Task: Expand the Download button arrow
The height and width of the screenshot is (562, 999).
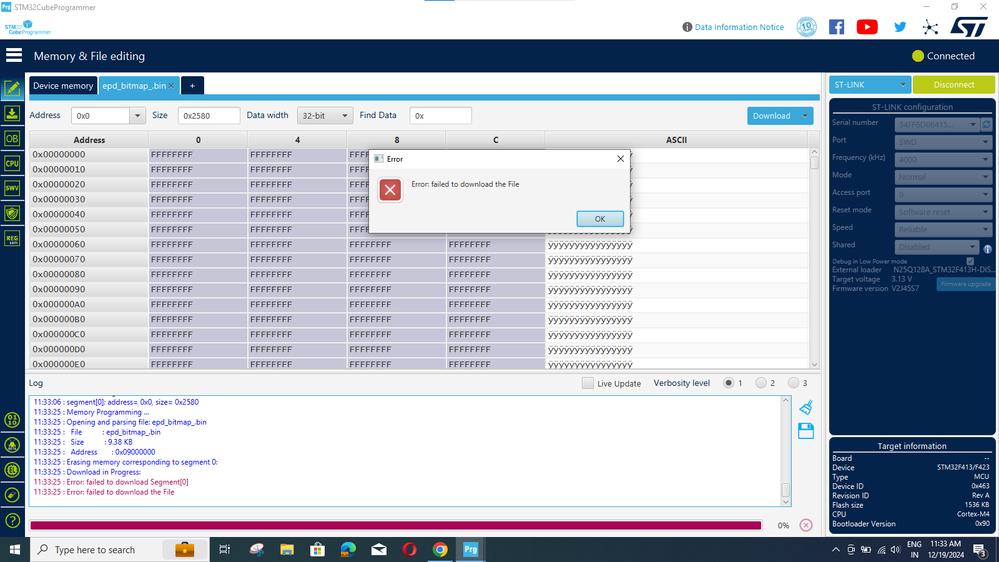Action: tap(805, 116)
